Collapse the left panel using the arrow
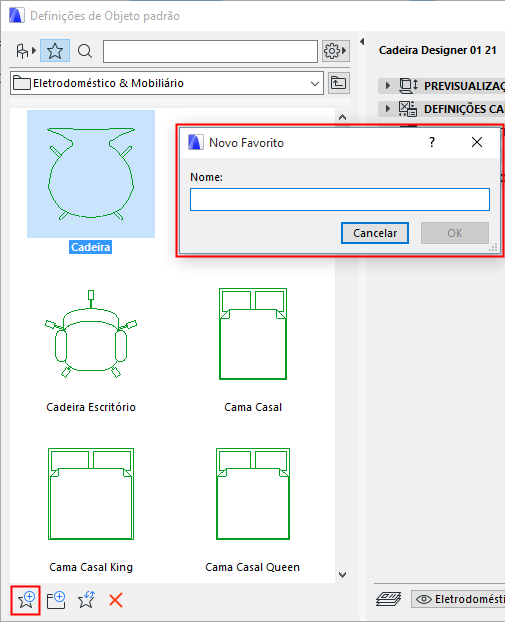505x622 pixels. pyautogui.click(x=362, y=41)
